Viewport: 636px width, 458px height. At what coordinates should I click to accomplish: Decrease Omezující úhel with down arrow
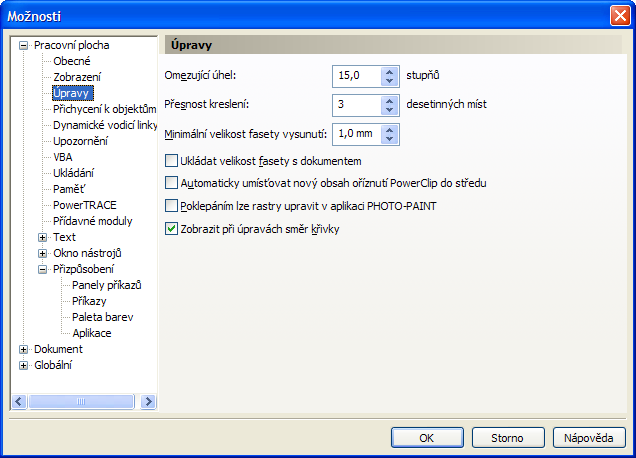389,81
